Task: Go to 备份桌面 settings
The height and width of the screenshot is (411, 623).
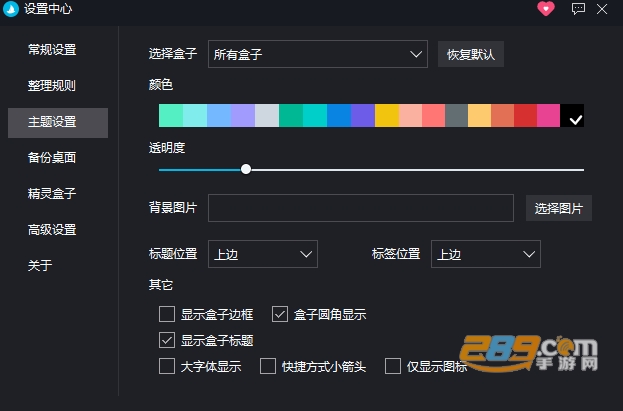Action: point(52,157)
